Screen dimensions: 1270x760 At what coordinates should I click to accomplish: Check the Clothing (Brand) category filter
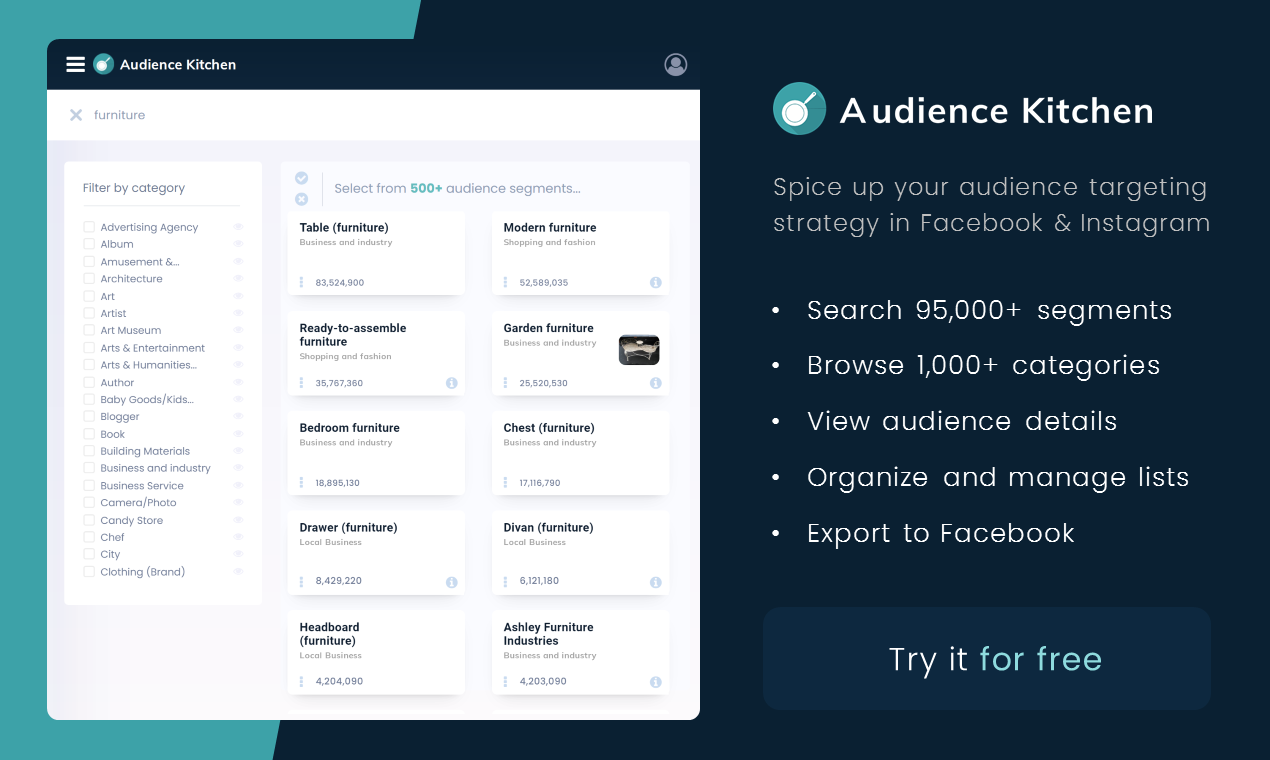(89, 572)
